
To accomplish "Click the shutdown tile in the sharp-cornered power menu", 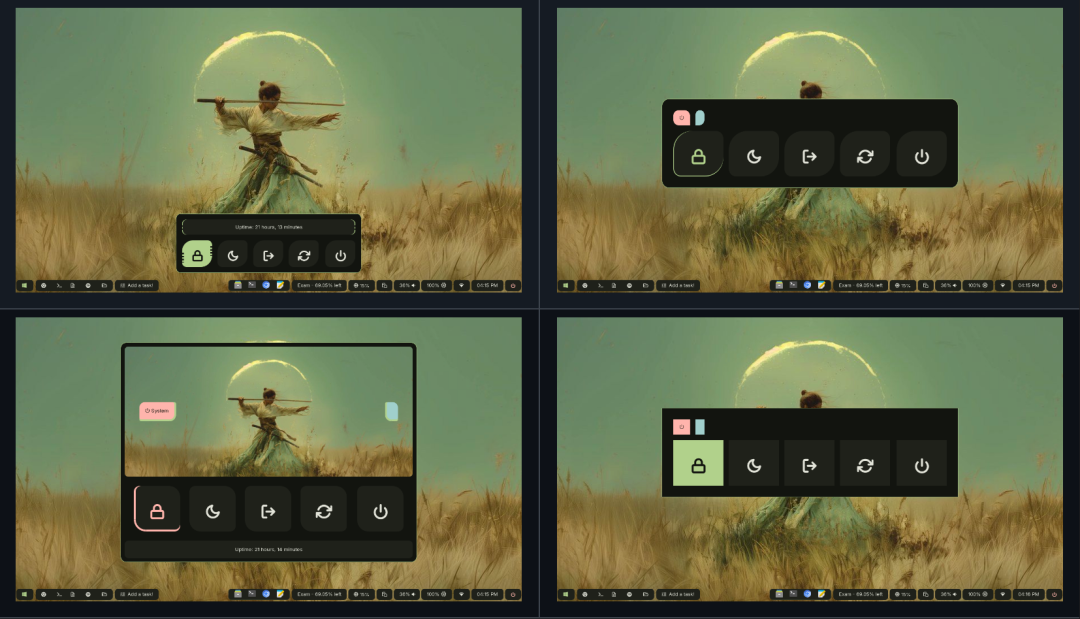I will click(x=922, y=463).
